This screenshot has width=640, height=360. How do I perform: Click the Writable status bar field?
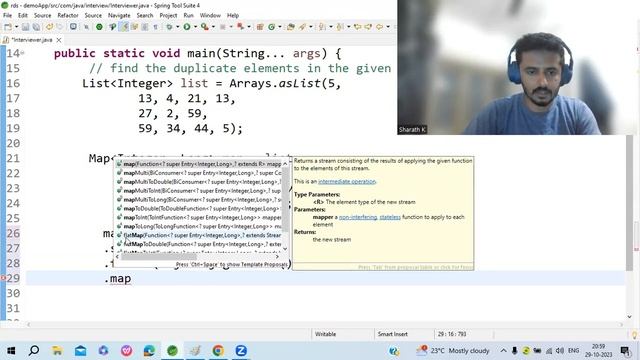(x=325, y=334)
